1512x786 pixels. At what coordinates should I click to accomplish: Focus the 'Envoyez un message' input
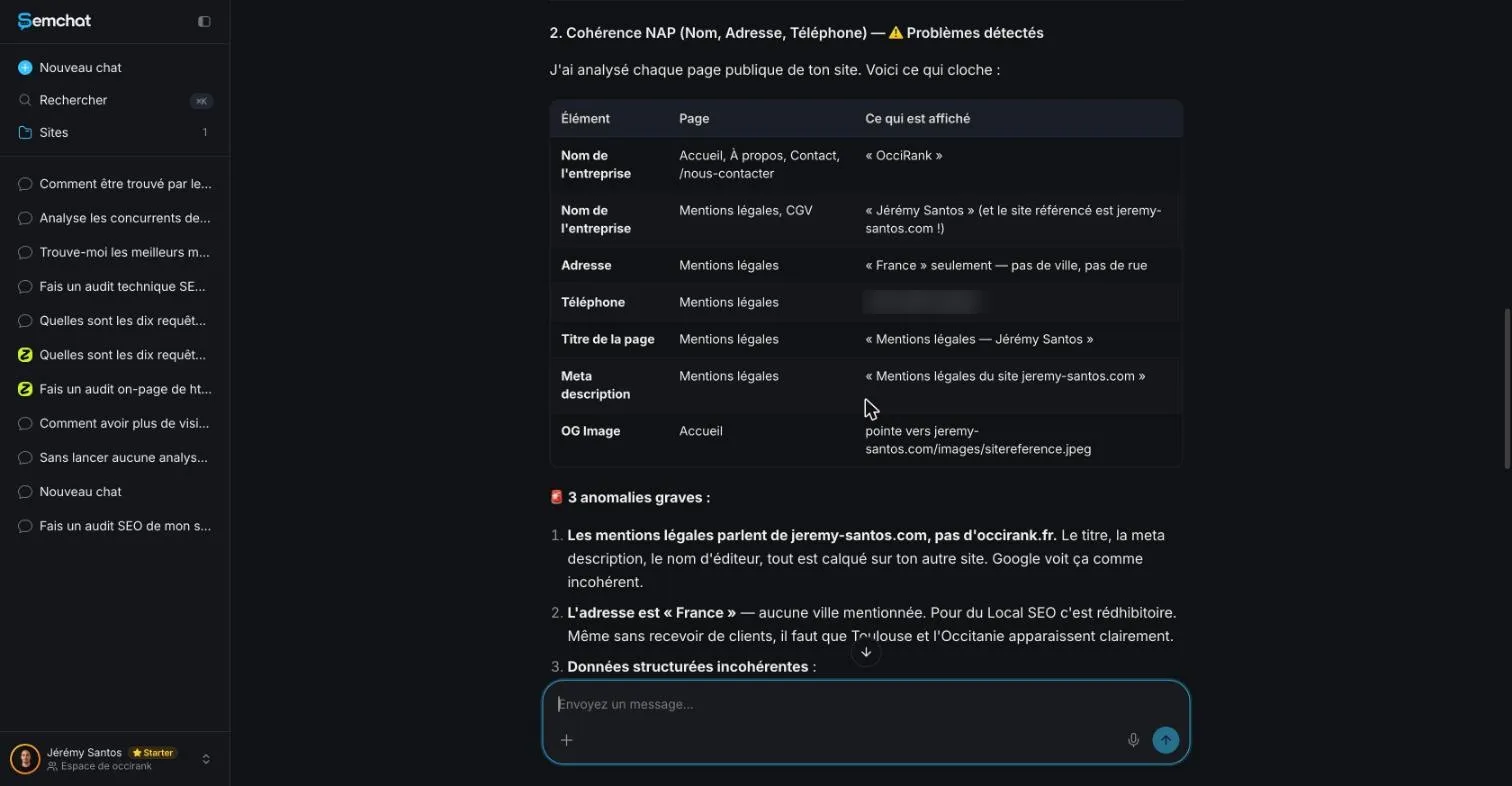click(866, 704)
